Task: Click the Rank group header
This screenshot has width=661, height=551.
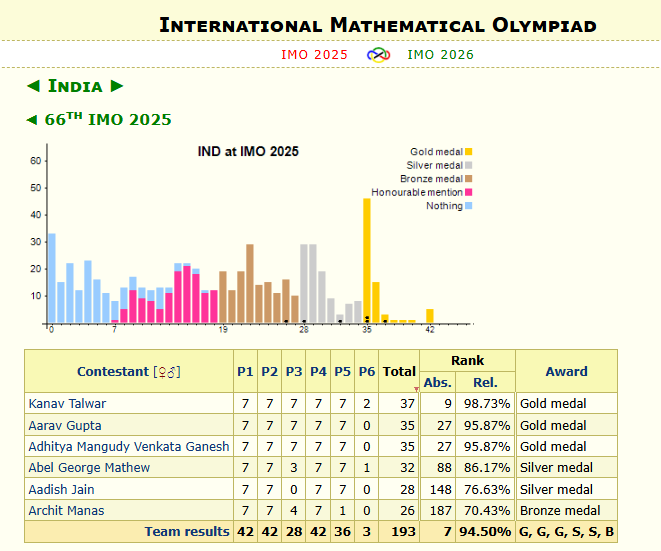Action: pos(468,360)
